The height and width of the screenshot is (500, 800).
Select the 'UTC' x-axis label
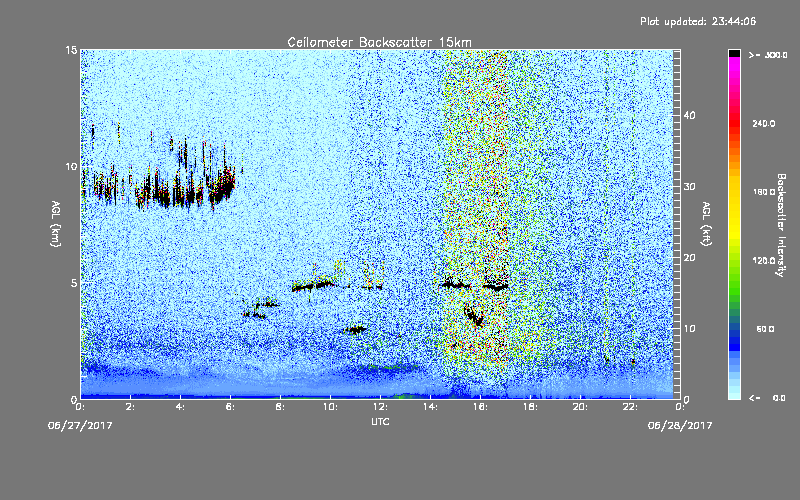point(380,421)
